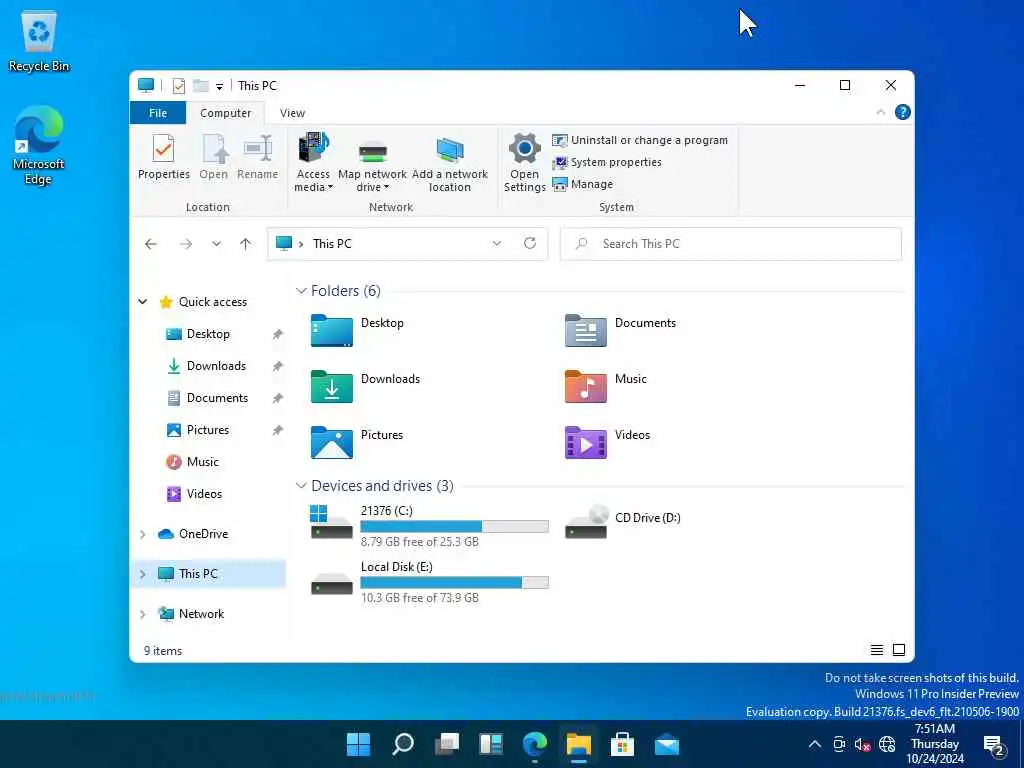This screenshot has height=768, width=1024.
Task: Click the title bar properties checkmark icon
Action: 178,86
